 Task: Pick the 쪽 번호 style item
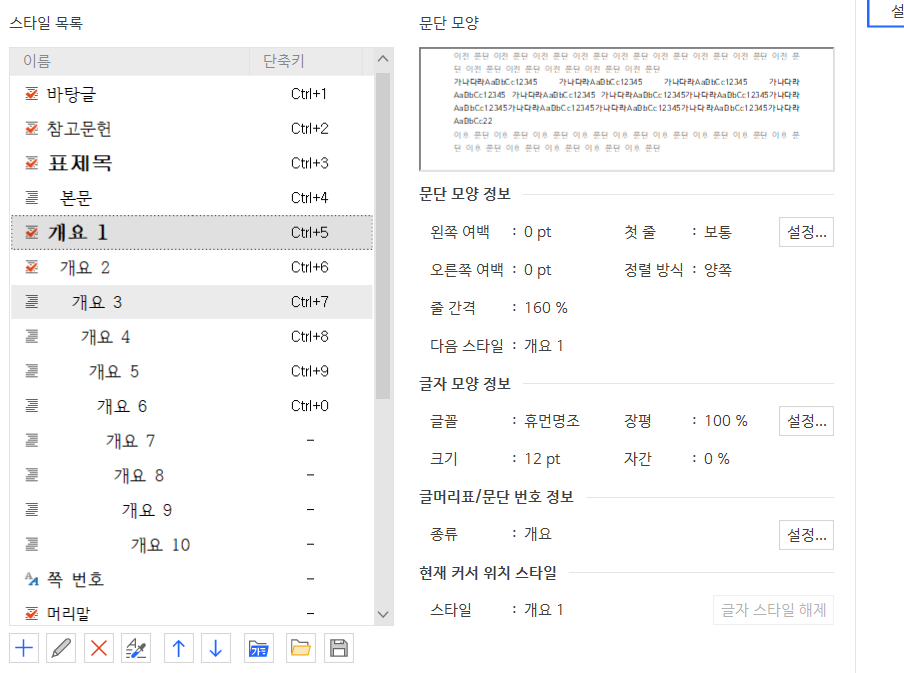(75, 579)
